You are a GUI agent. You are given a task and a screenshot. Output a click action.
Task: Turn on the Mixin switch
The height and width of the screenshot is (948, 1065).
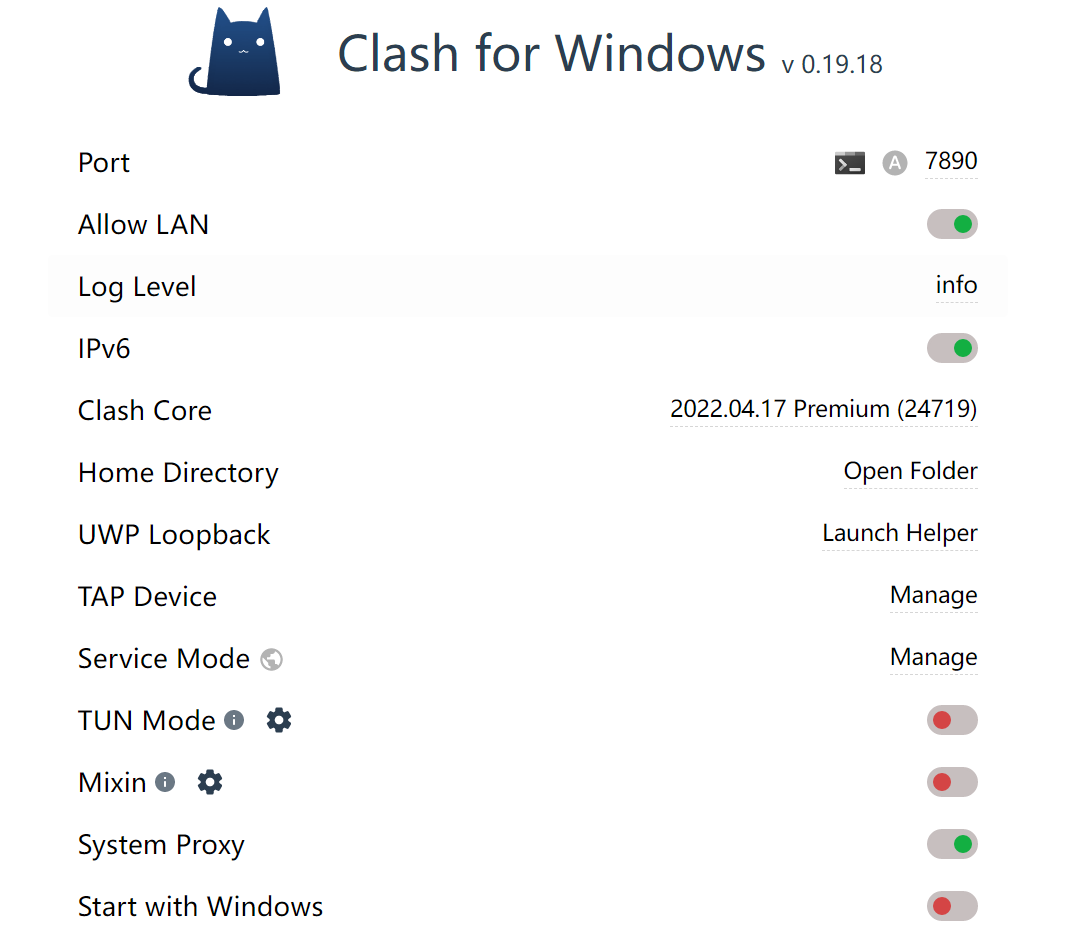(x=951, y=782)
